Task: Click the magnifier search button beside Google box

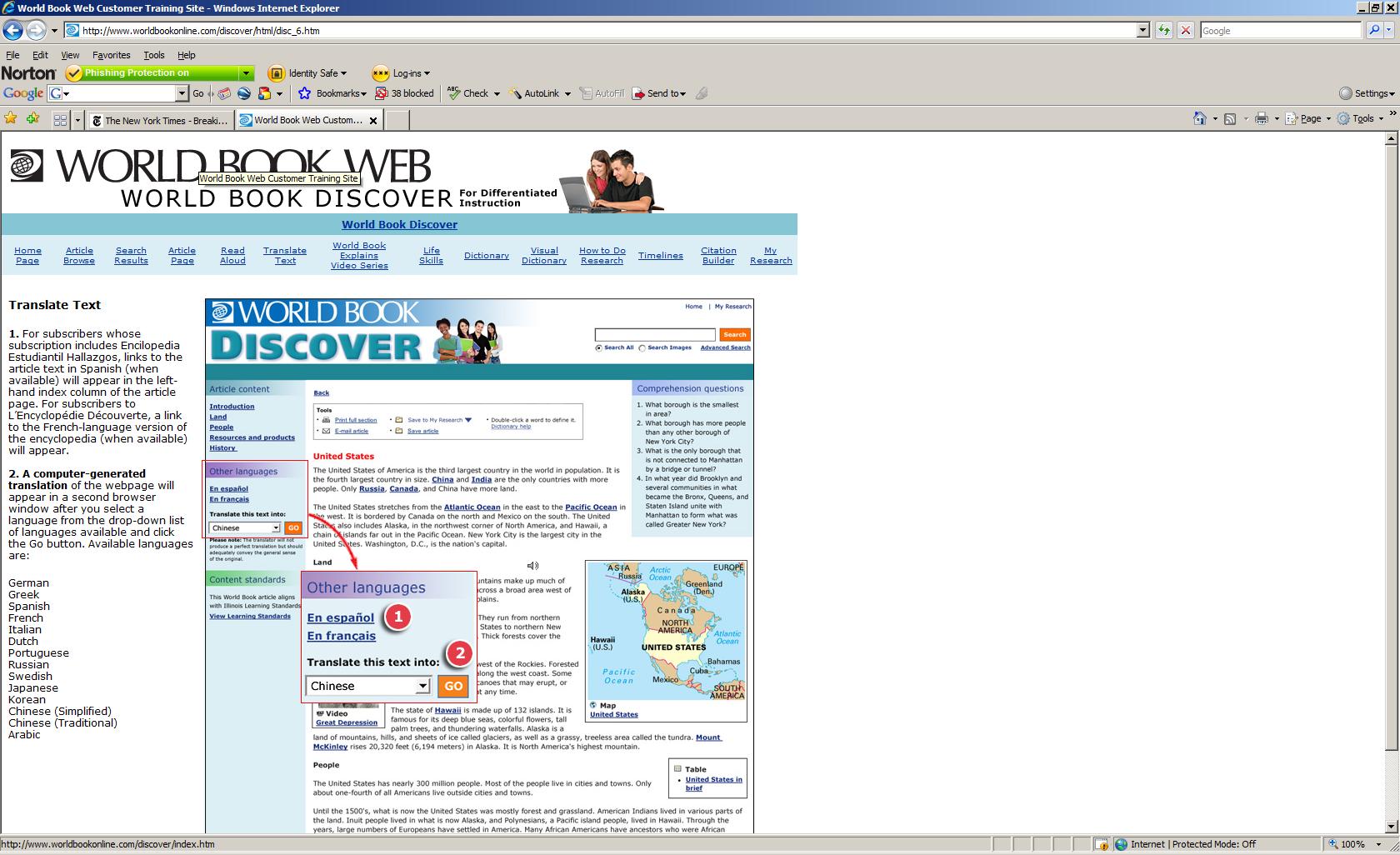Action: (1374, 31)
